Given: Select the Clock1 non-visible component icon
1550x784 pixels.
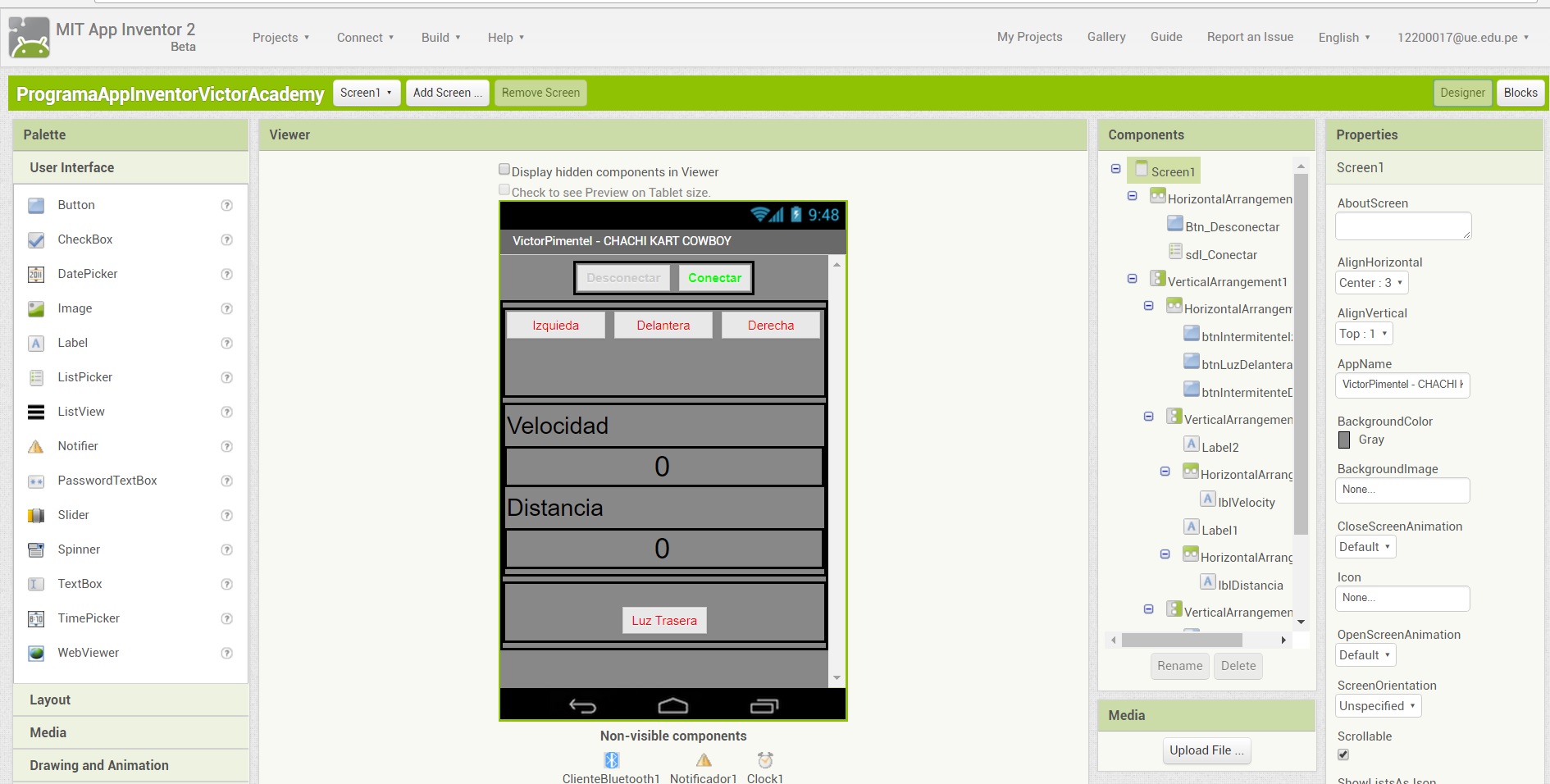Looking at the screenshot, I should [x=765, y=760].
